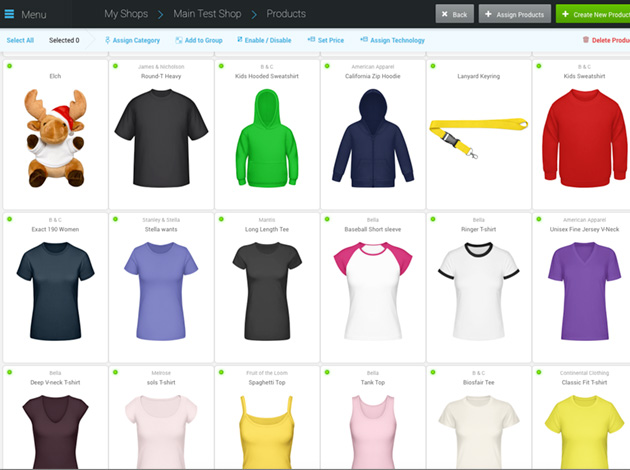Click the Fruit of the Loom brand label
The width and height of the screenshot is (630, 470).
coord(267,373)
